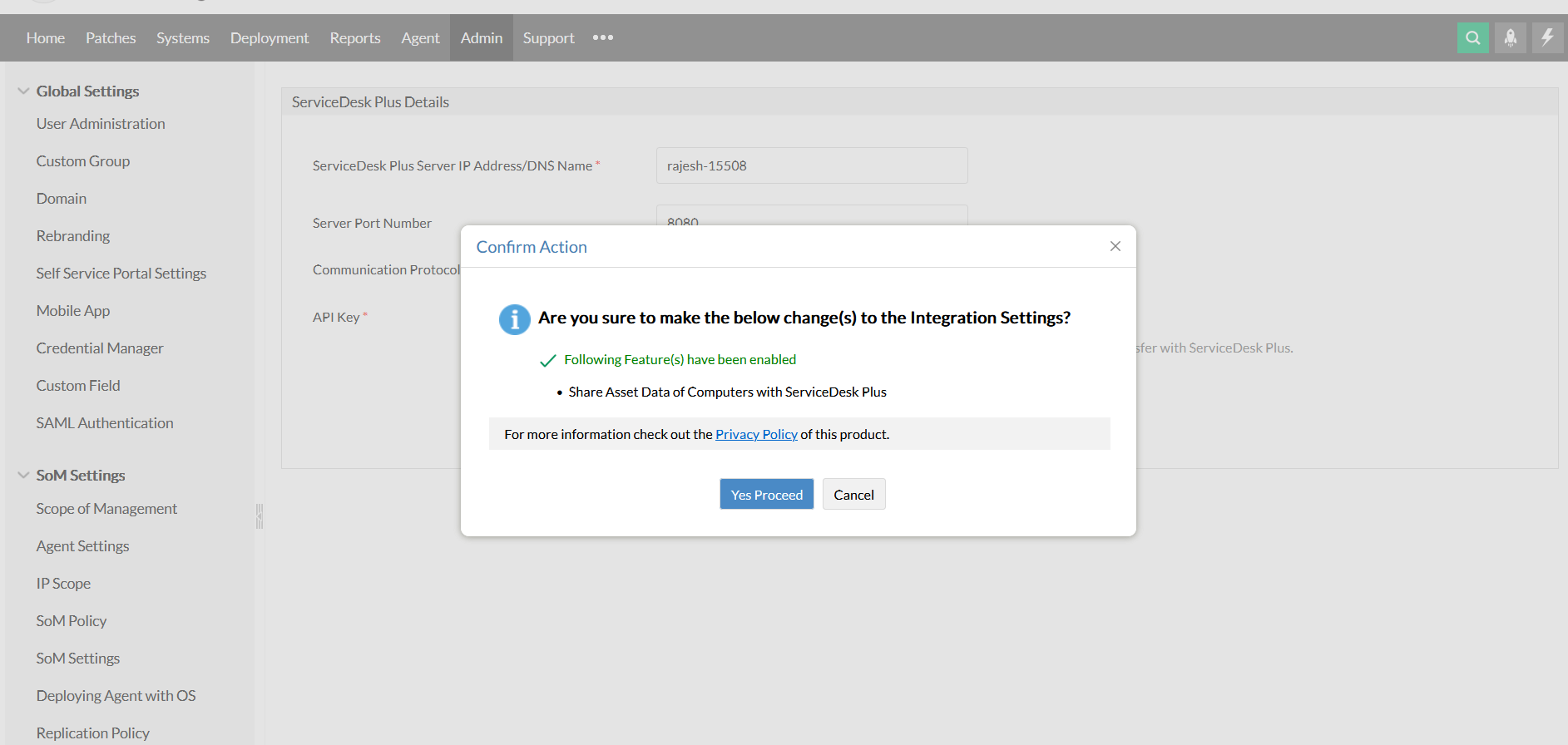Open the rocket quick launch icon
1568x745 pixels.
[1510, 37]
